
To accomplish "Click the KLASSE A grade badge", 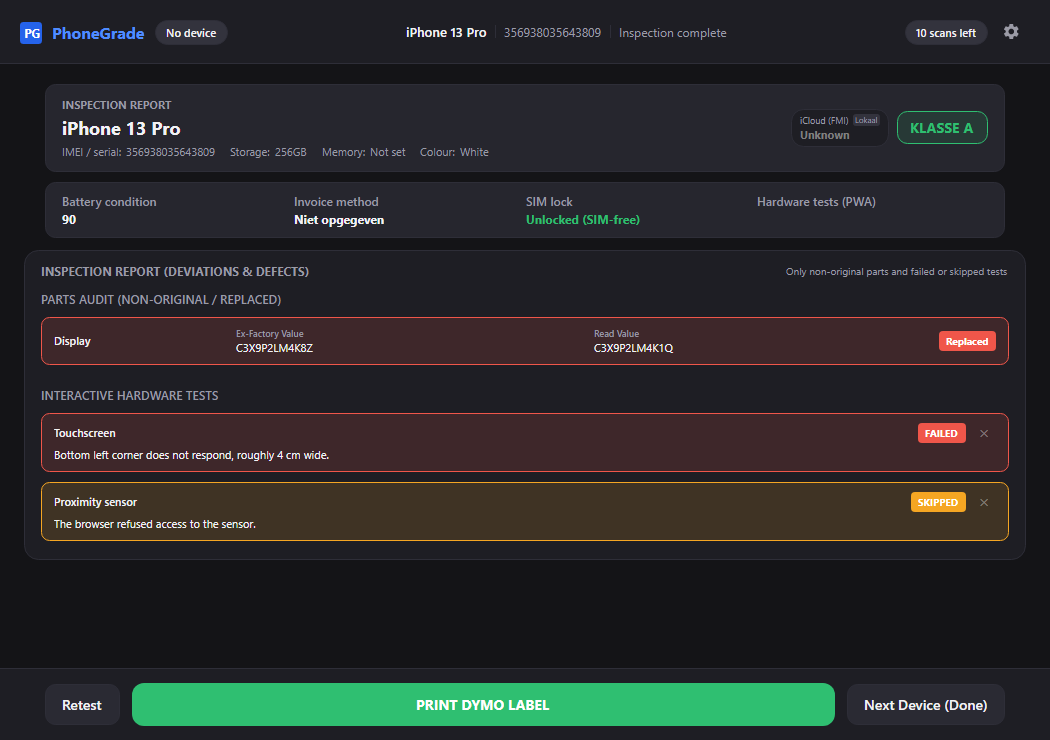I will [942, 128].
